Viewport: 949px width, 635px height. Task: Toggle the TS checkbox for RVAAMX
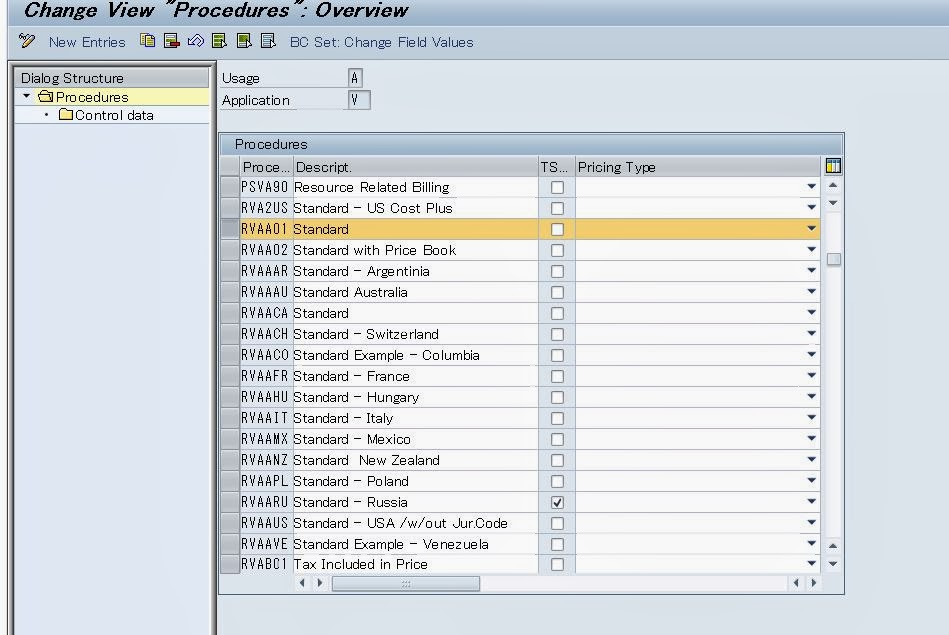click(557, 439)
